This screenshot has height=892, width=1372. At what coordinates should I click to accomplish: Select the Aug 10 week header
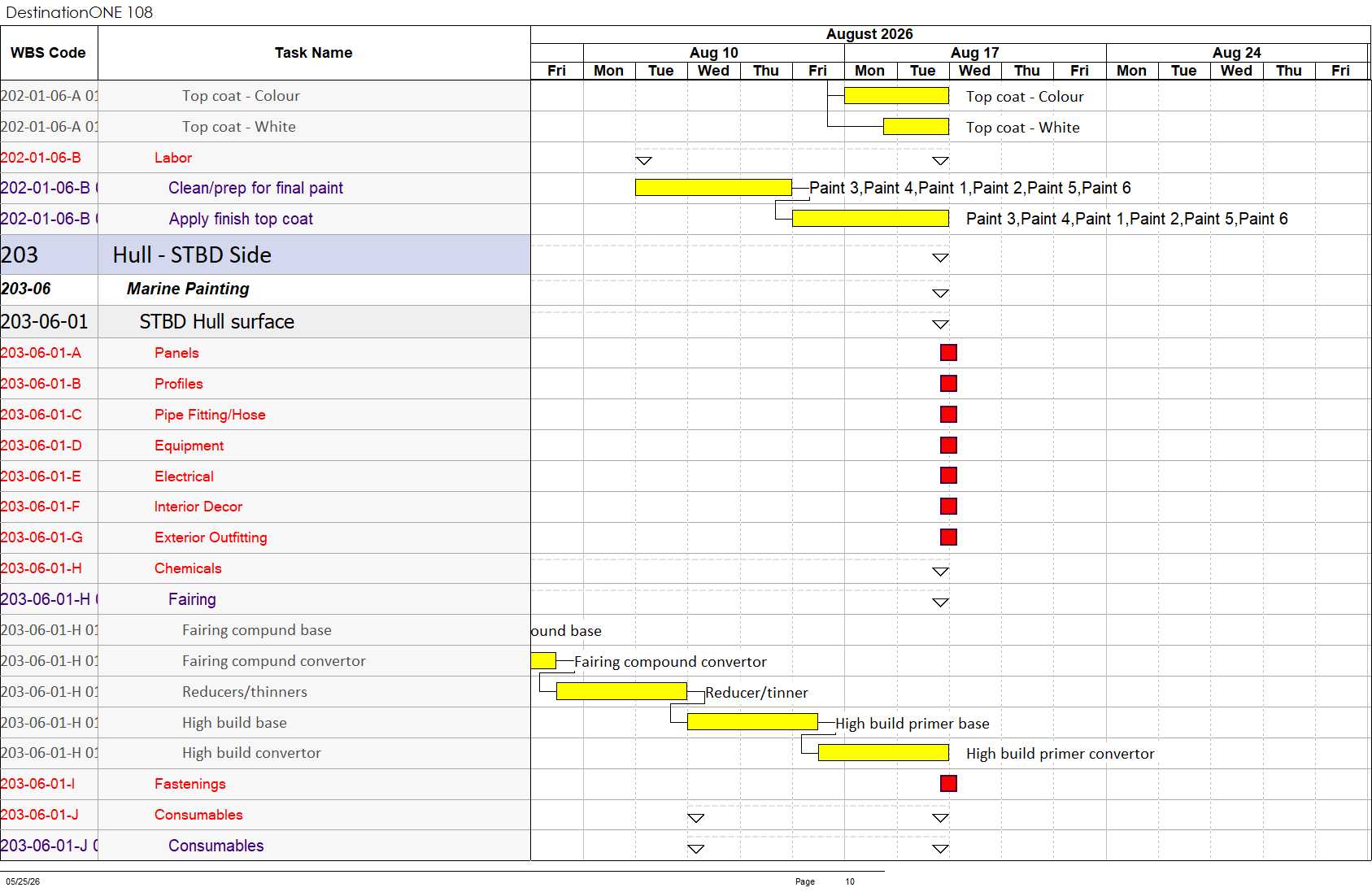pos(714,53)
